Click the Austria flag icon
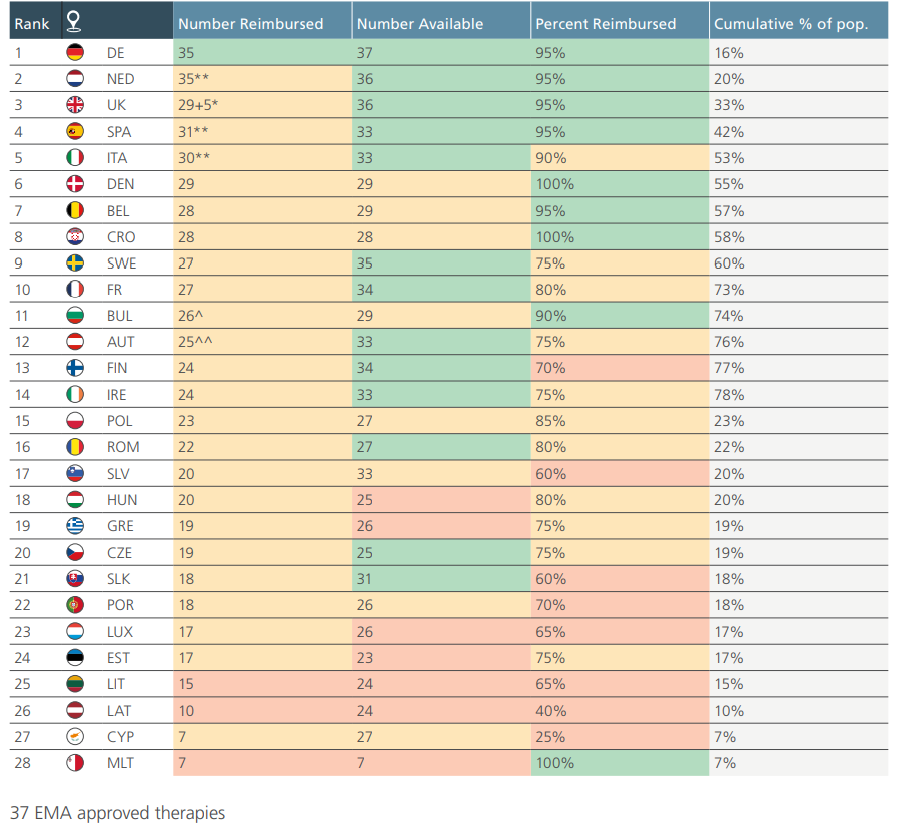The width and height of the screenshot is (905, 825). pos(75,342)
